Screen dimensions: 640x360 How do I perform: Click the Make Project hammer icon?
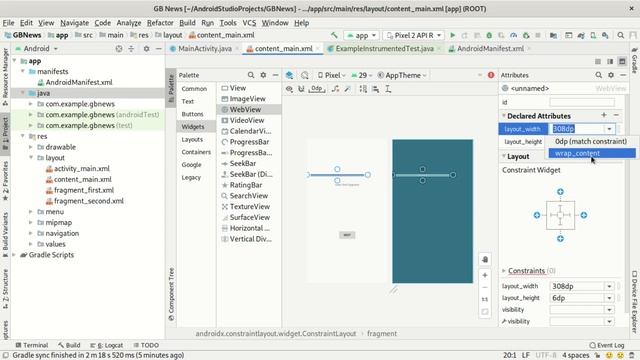334,36
